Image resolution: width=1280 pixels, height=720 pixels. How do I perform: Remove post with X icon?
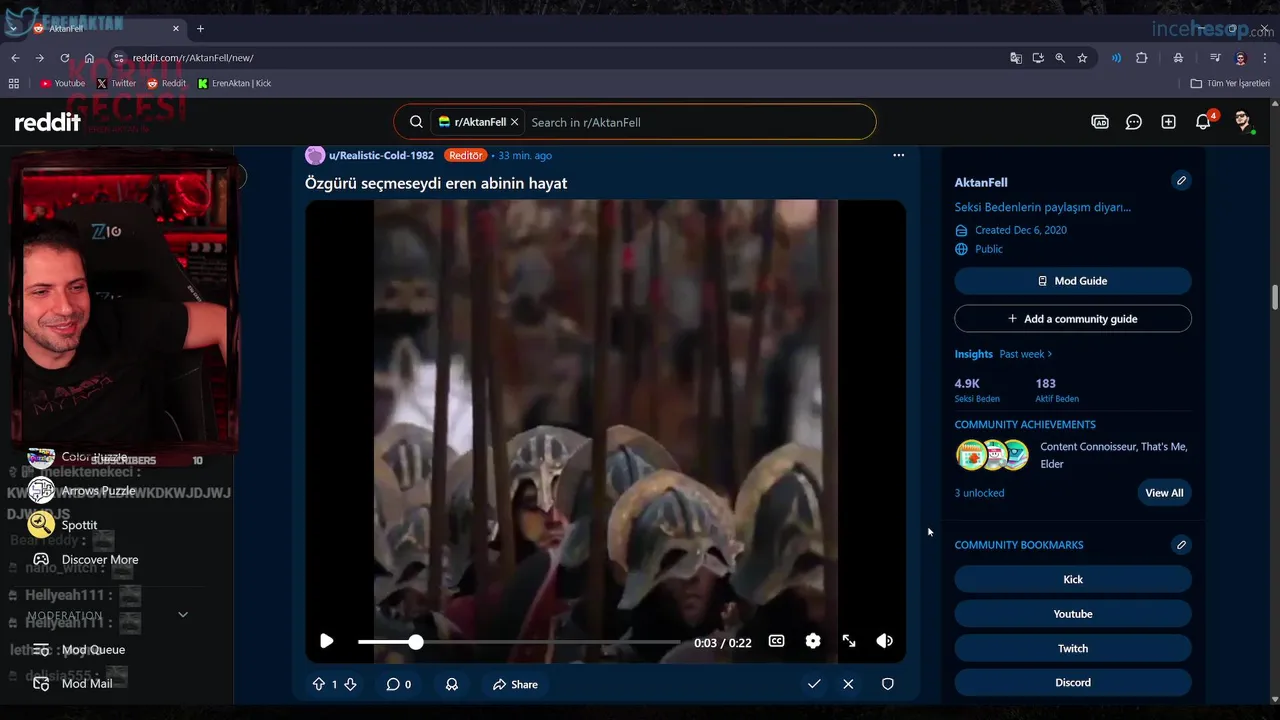(848, 684)
